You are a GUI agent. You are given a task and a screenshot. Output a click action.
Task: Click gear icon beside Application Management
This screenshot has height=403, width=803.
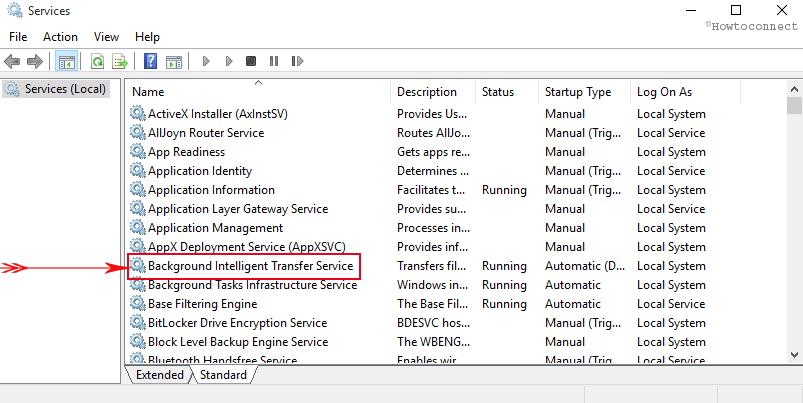point(137,227)
